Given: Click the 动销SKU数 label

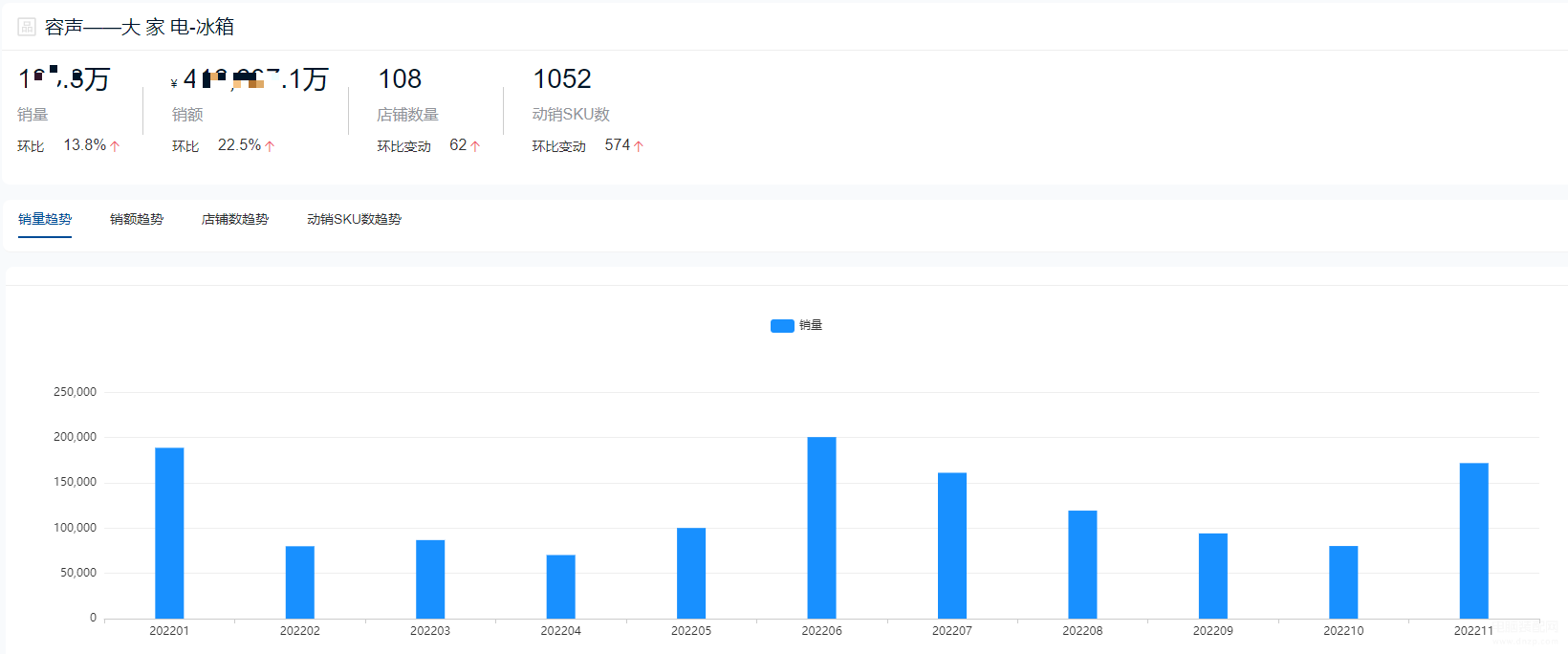Looking at the screenshot, I should [571, 115].
